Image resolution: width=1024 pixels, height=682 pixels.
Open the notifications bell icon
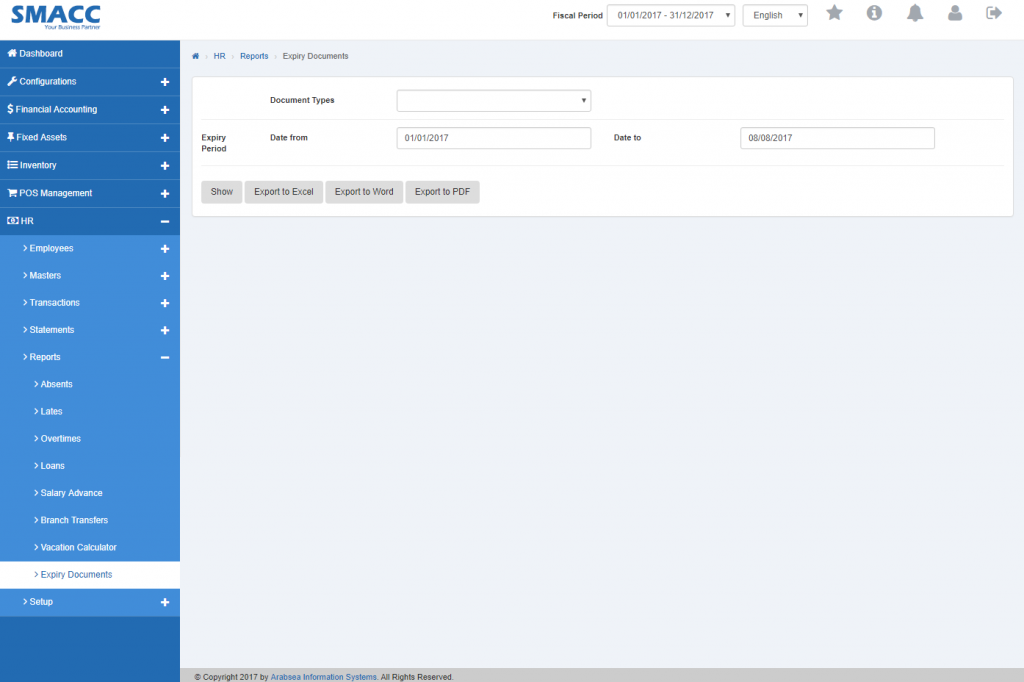coord(914,13)
